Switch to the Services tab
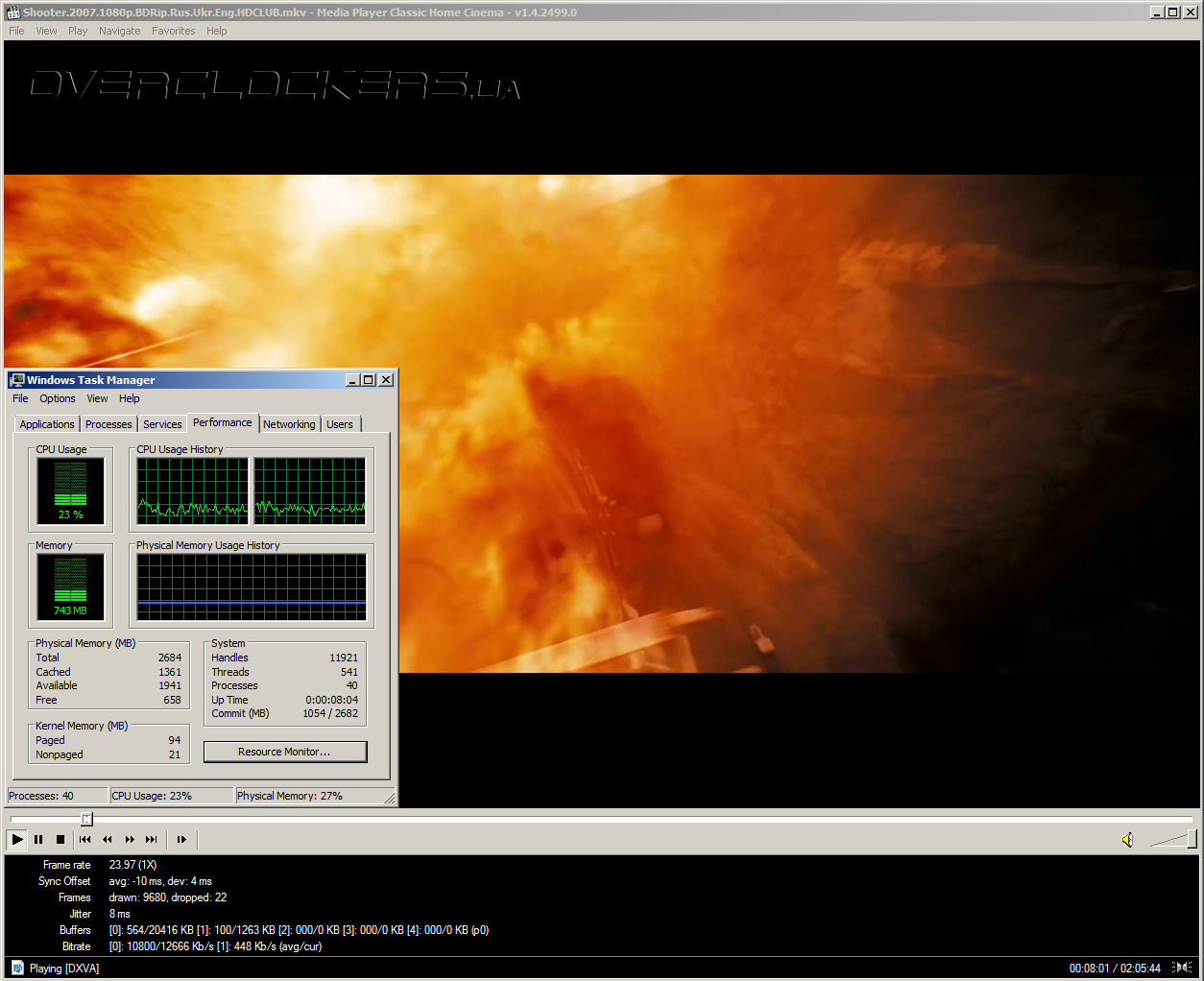Screen dimensions: 1204x981 [x=162, y=424]
